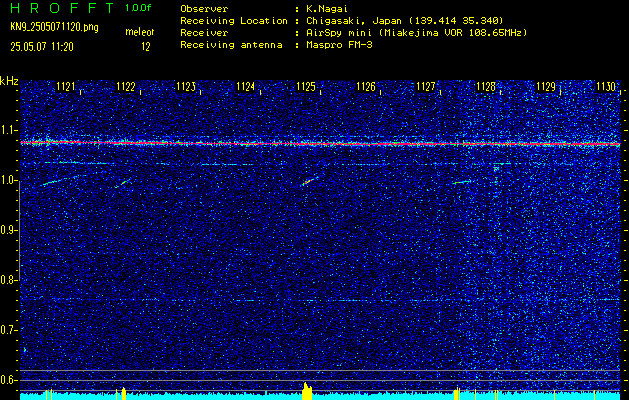Select filename KN9_2505071120.png

coord(54,27)
